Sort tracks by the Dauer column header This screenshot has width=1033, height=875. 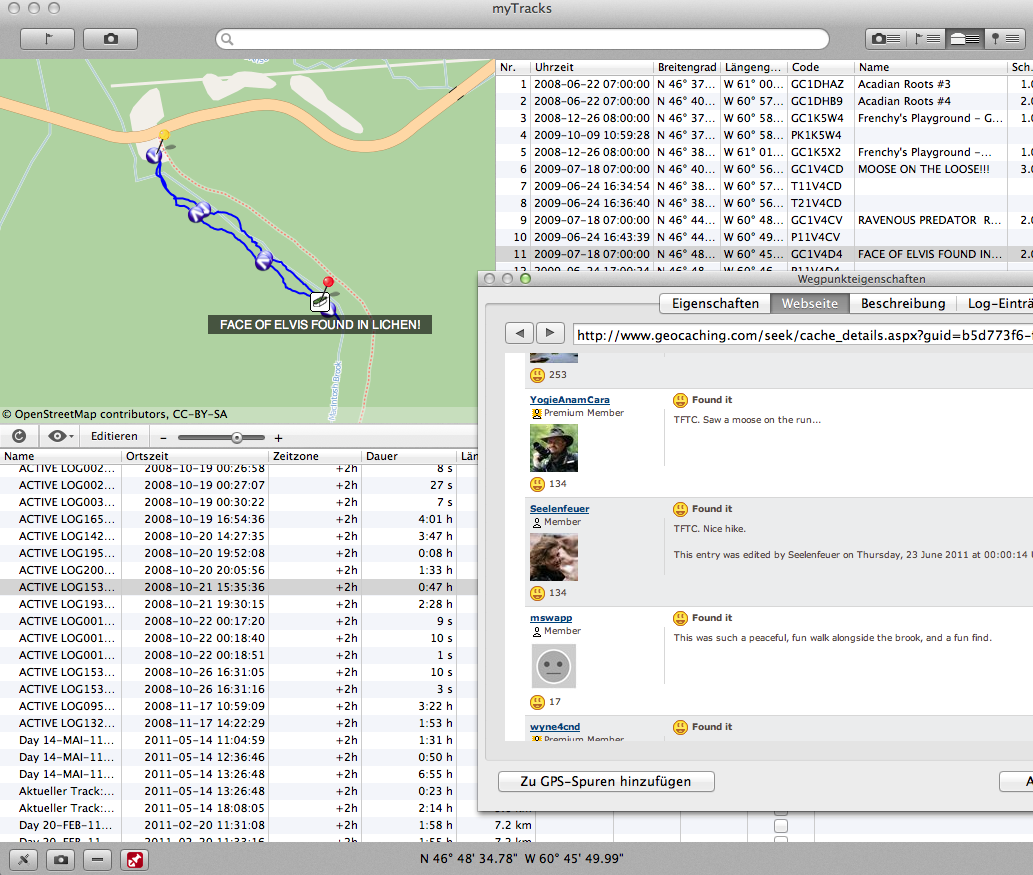pyautogui.click(x=408, y=456)
